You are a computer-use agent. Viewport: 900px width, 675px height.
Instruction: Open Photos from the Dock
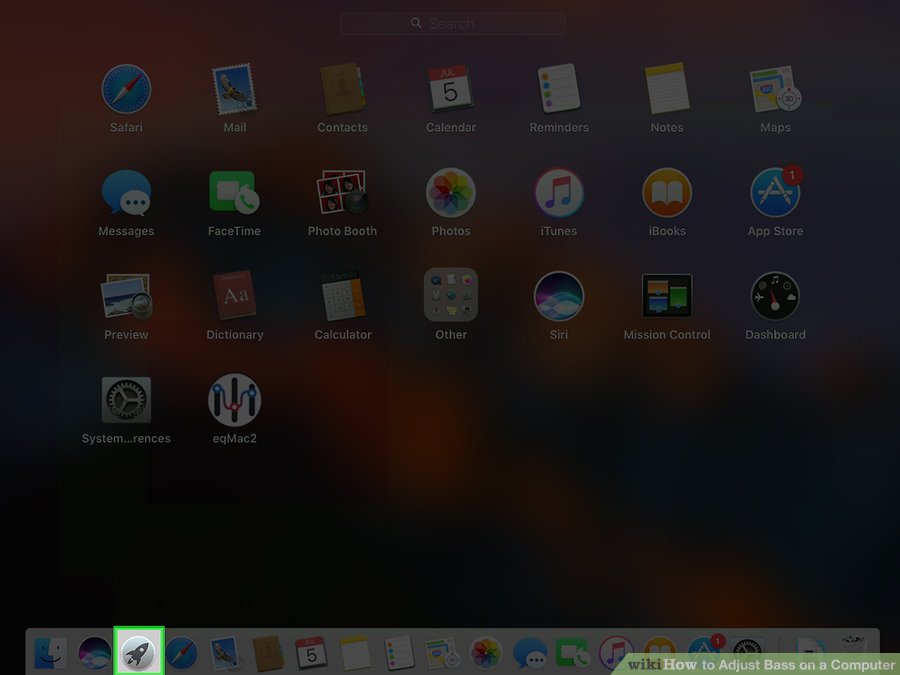point(486,653)
